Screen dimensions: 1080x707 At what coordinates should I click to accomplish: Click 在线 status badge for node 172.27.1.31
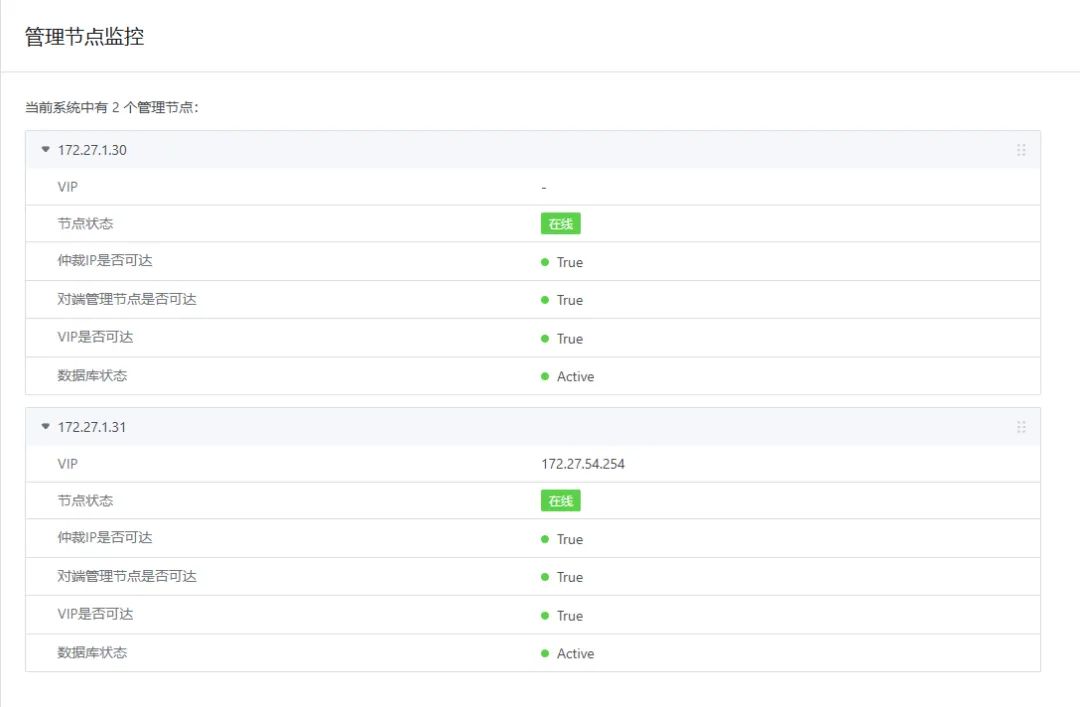click(x=560, y=501)
